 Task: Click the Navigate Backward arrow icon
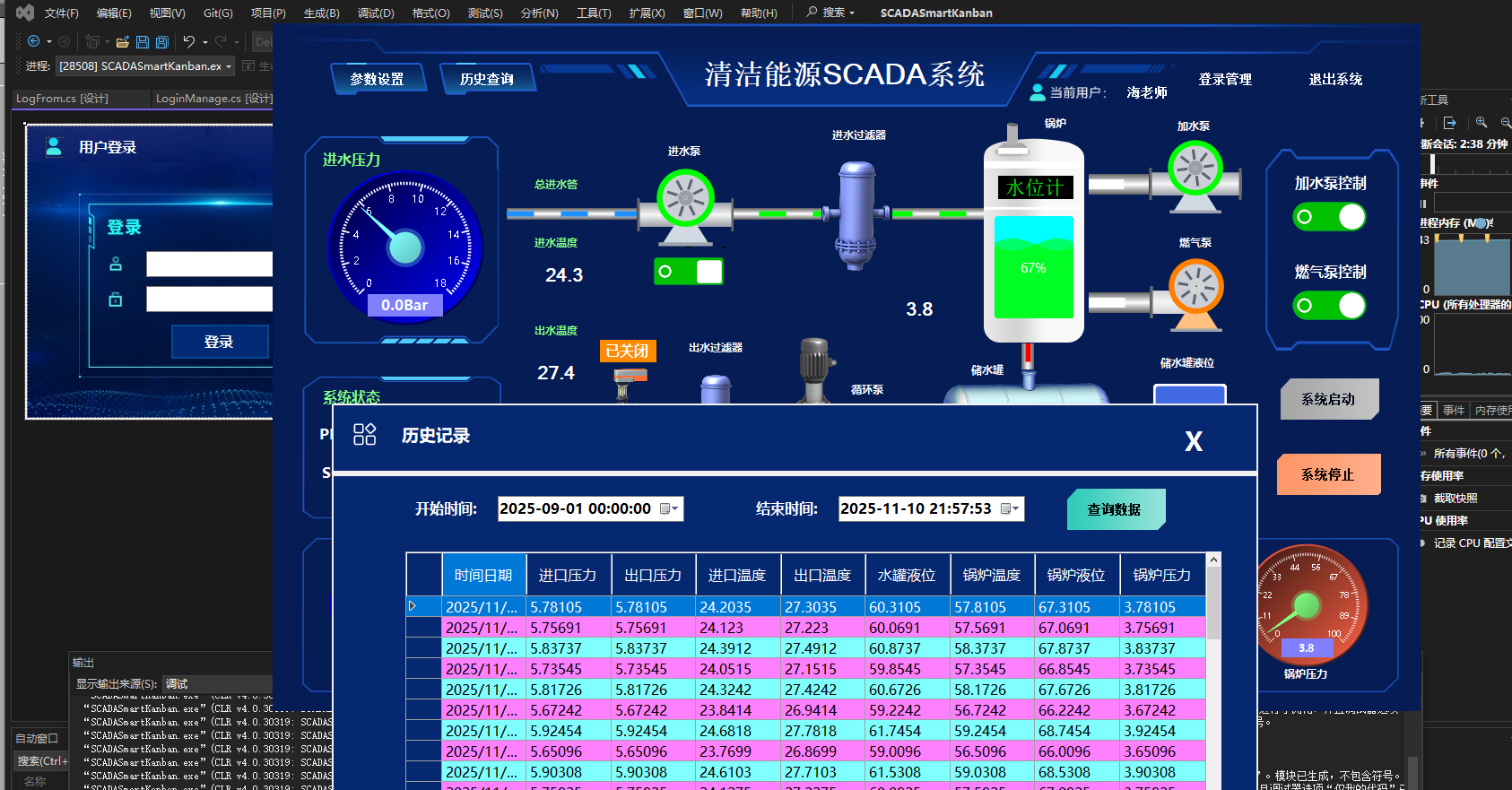(x=34, y=42)
